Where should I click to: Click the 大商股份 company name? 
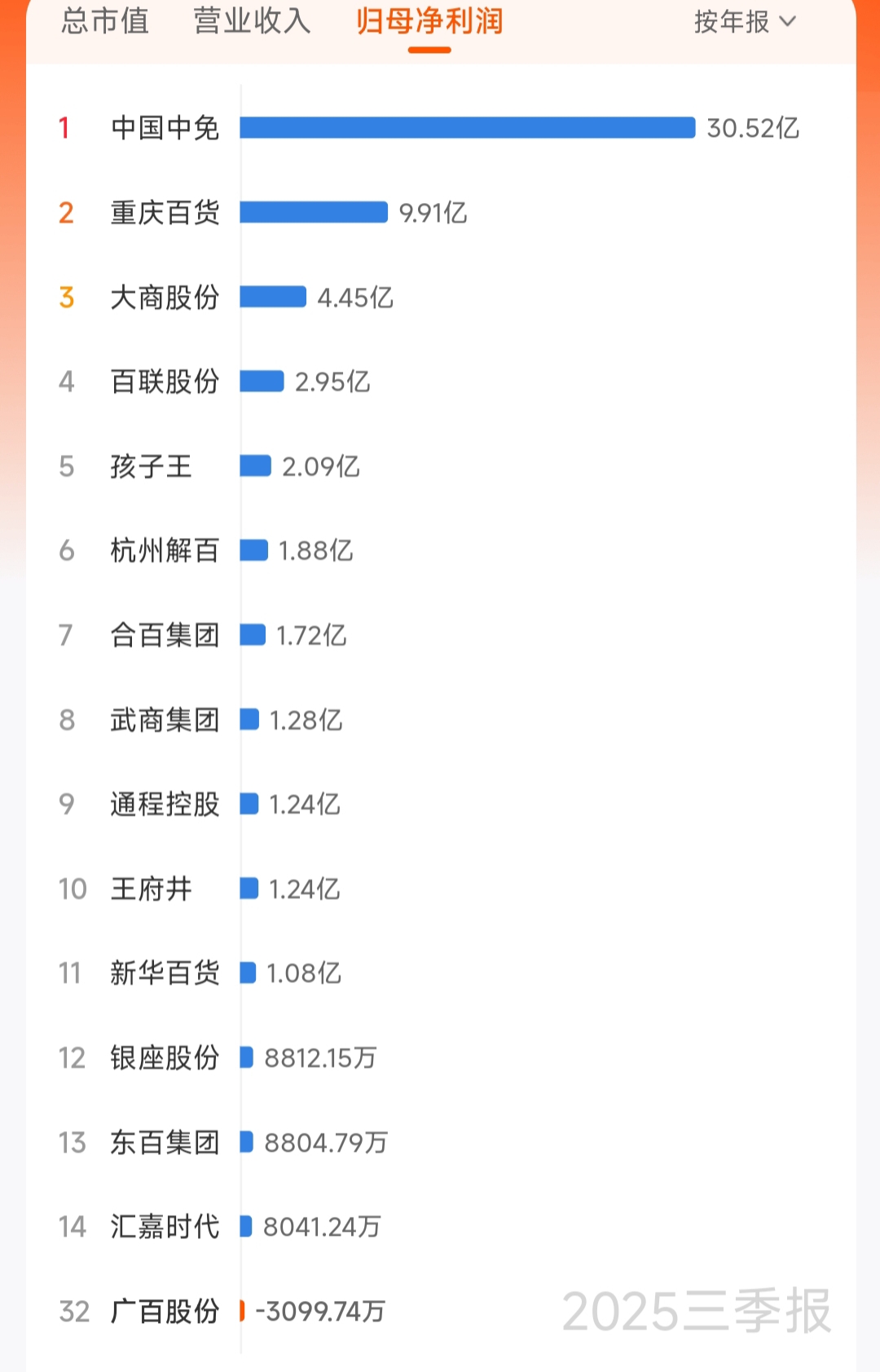coord(165,298)
